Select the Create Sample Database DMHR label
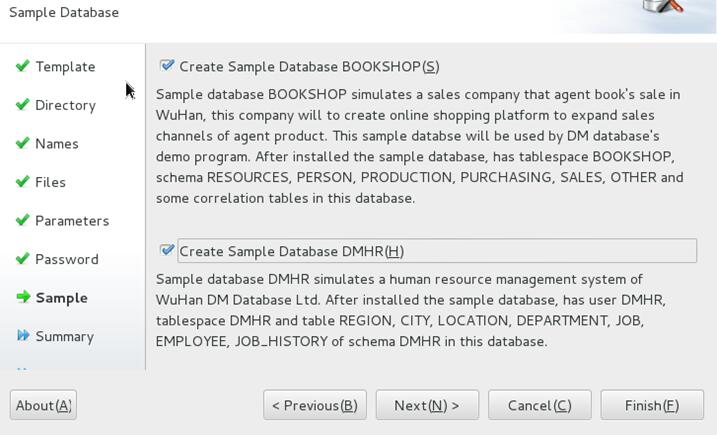The width and height of the screenshot is (717, 435). (x=291, y=251)
